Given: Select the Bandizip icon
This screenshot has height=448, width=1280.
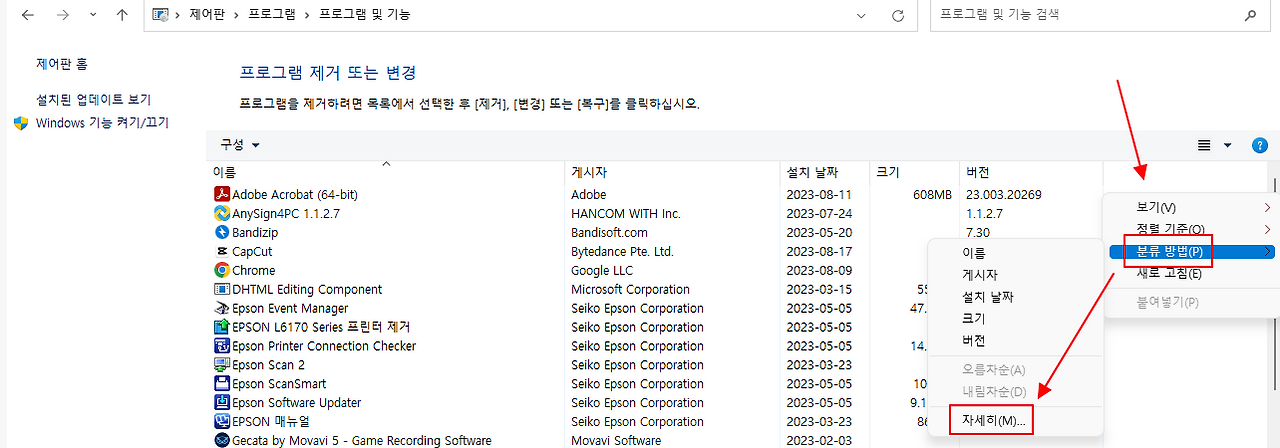Looking at the screenshot, I should [222, 232].
